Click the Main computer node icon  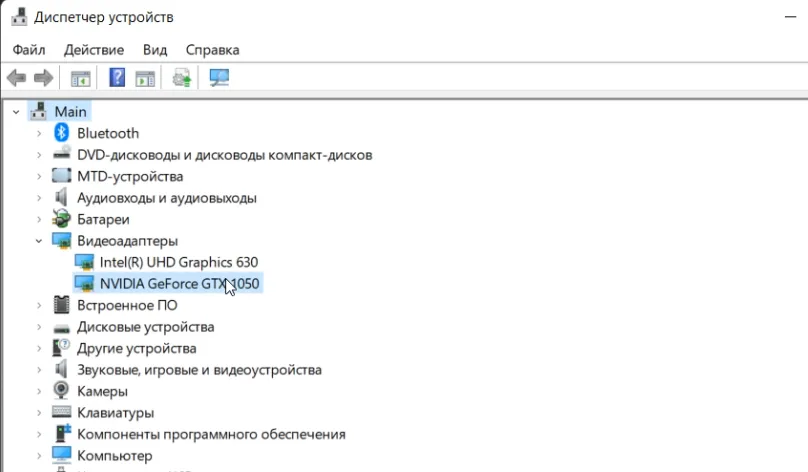click(x=38, y=111)
